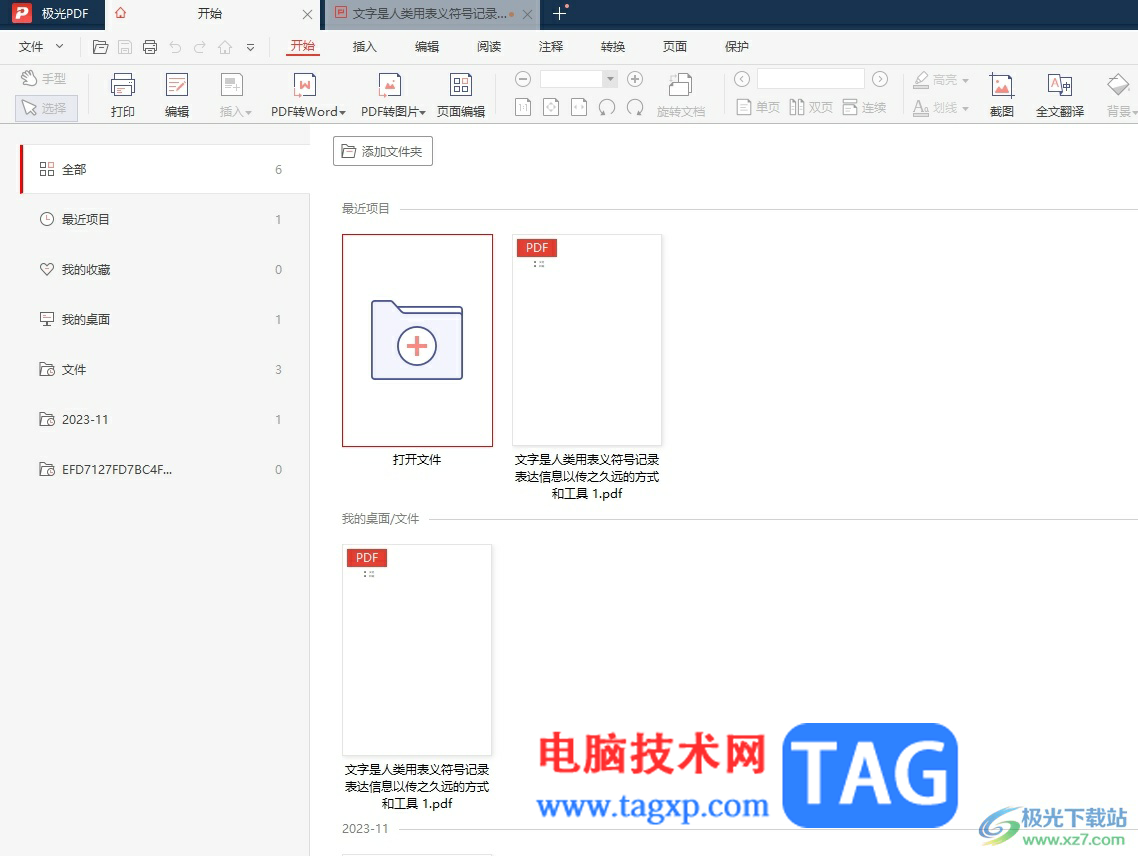Switch to the 保护 ribbon tab
Image resolution: width=1138 pixels, height=856 pixels.
[x=737, y=46]
